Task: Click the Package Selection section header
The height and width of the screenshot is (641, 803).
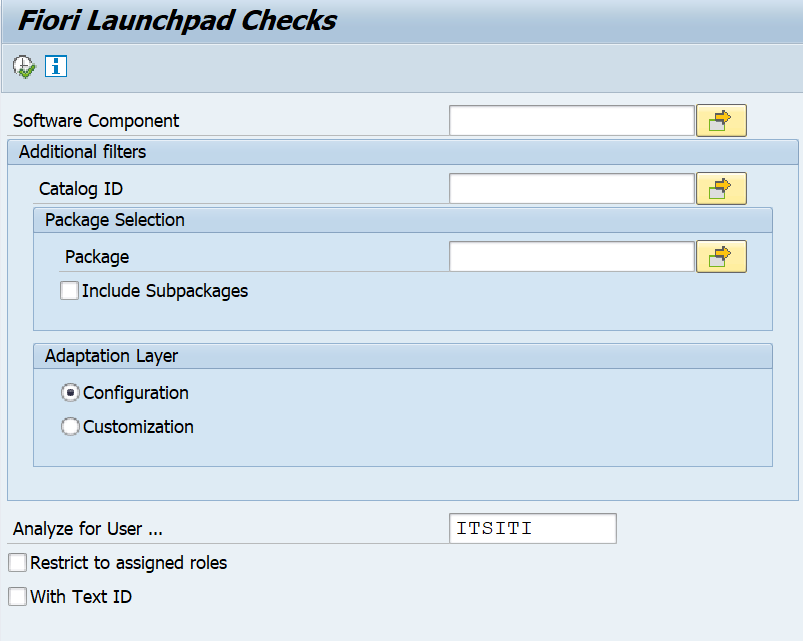Action: click(x=114, y=220)
